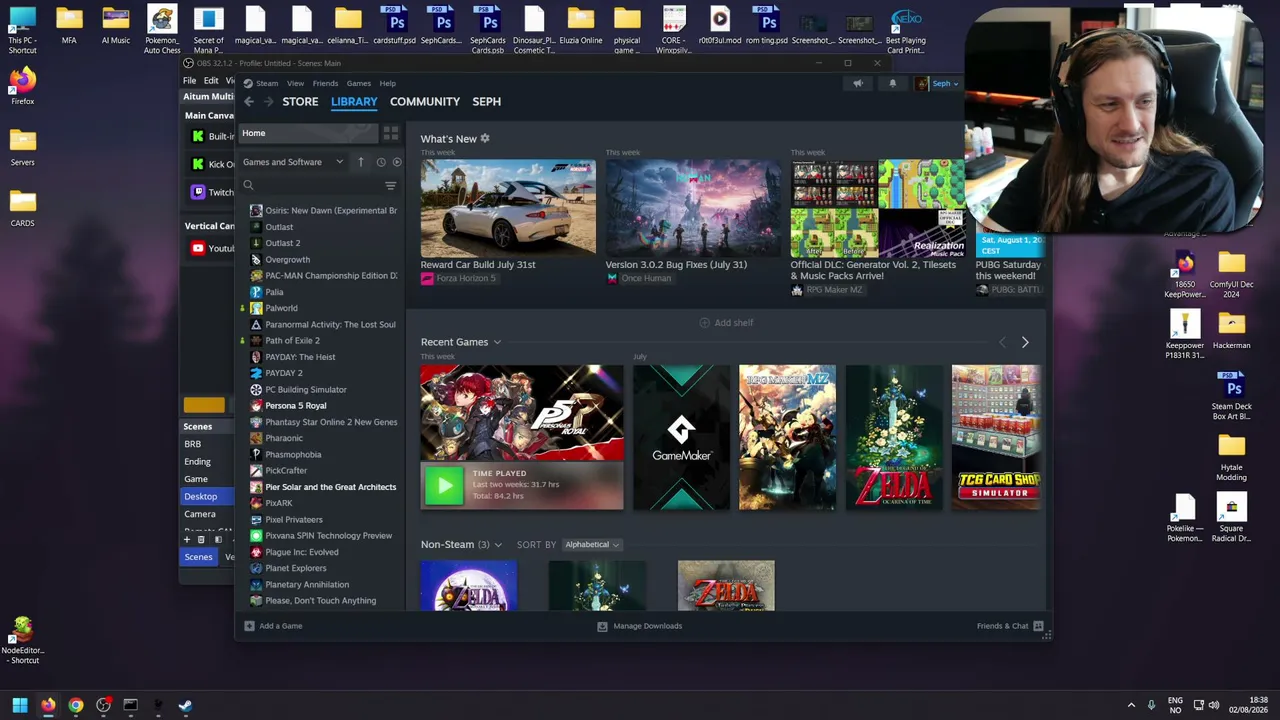Open the File menu in OBS window
This screenshot has height=720, width=1280.
189,81
